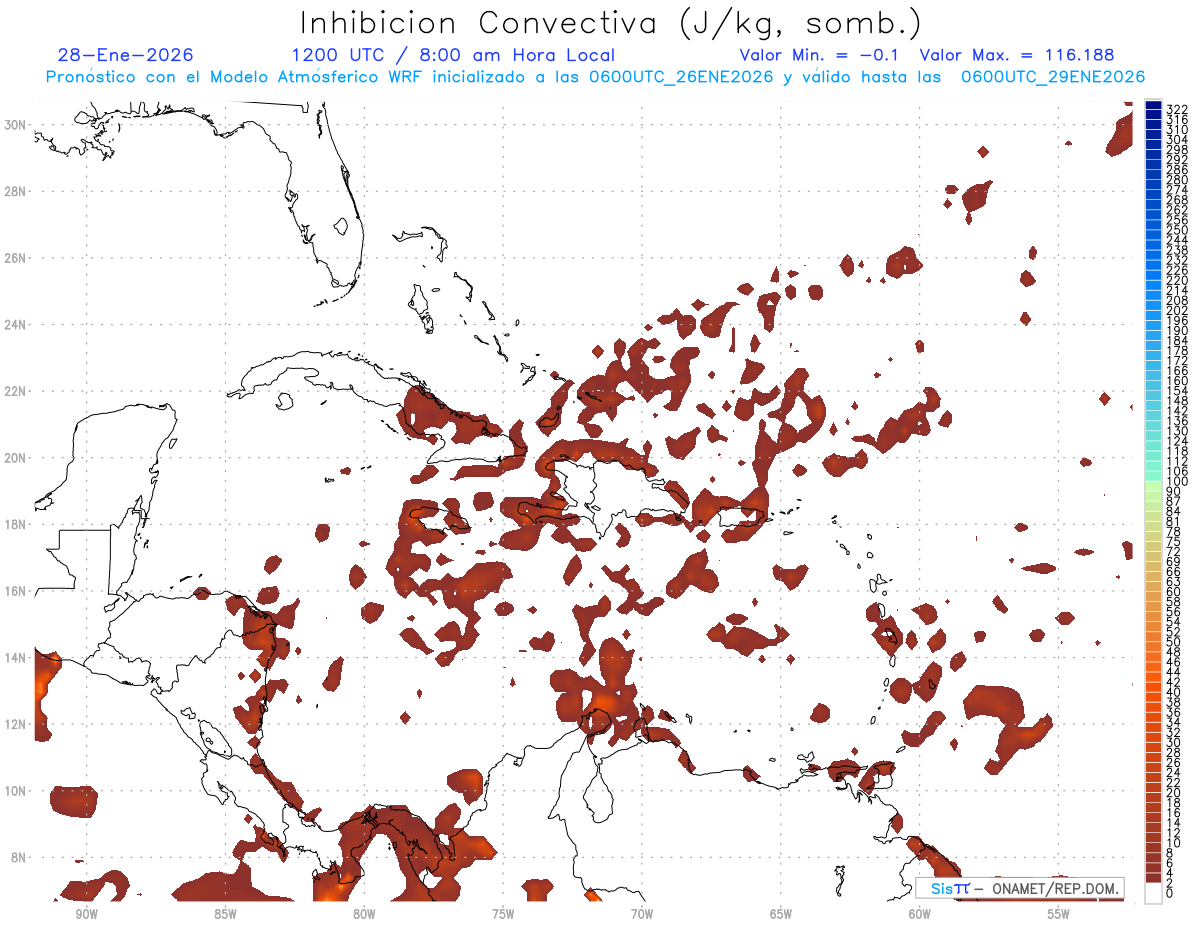Click the initialization time '0600UTC_26ENE2026'
This screenshot has width=1200, height=927.
(681, 77)
